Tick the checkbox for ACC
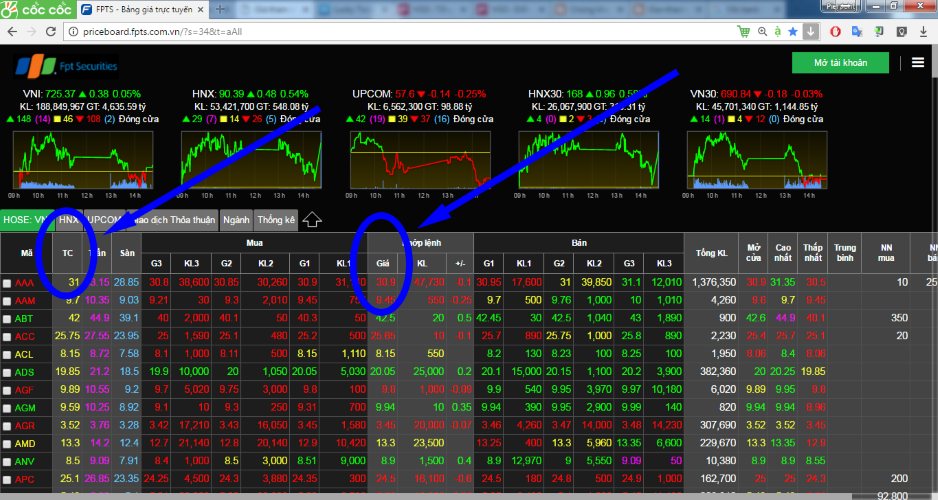This screenshot has width=938, height=500. pos(7,337)
